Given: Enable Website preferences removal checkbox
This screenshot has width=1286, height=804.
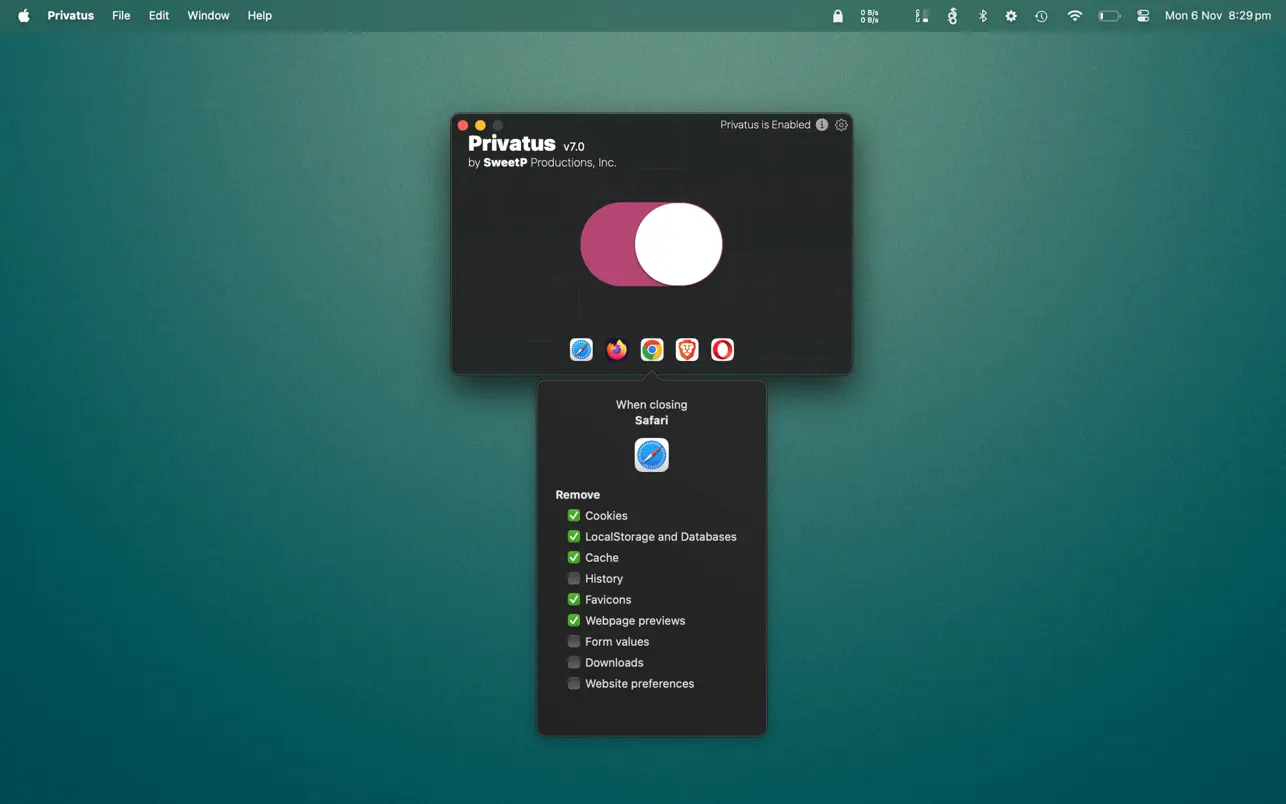Looking at the screenshot, I should (574, 684).
